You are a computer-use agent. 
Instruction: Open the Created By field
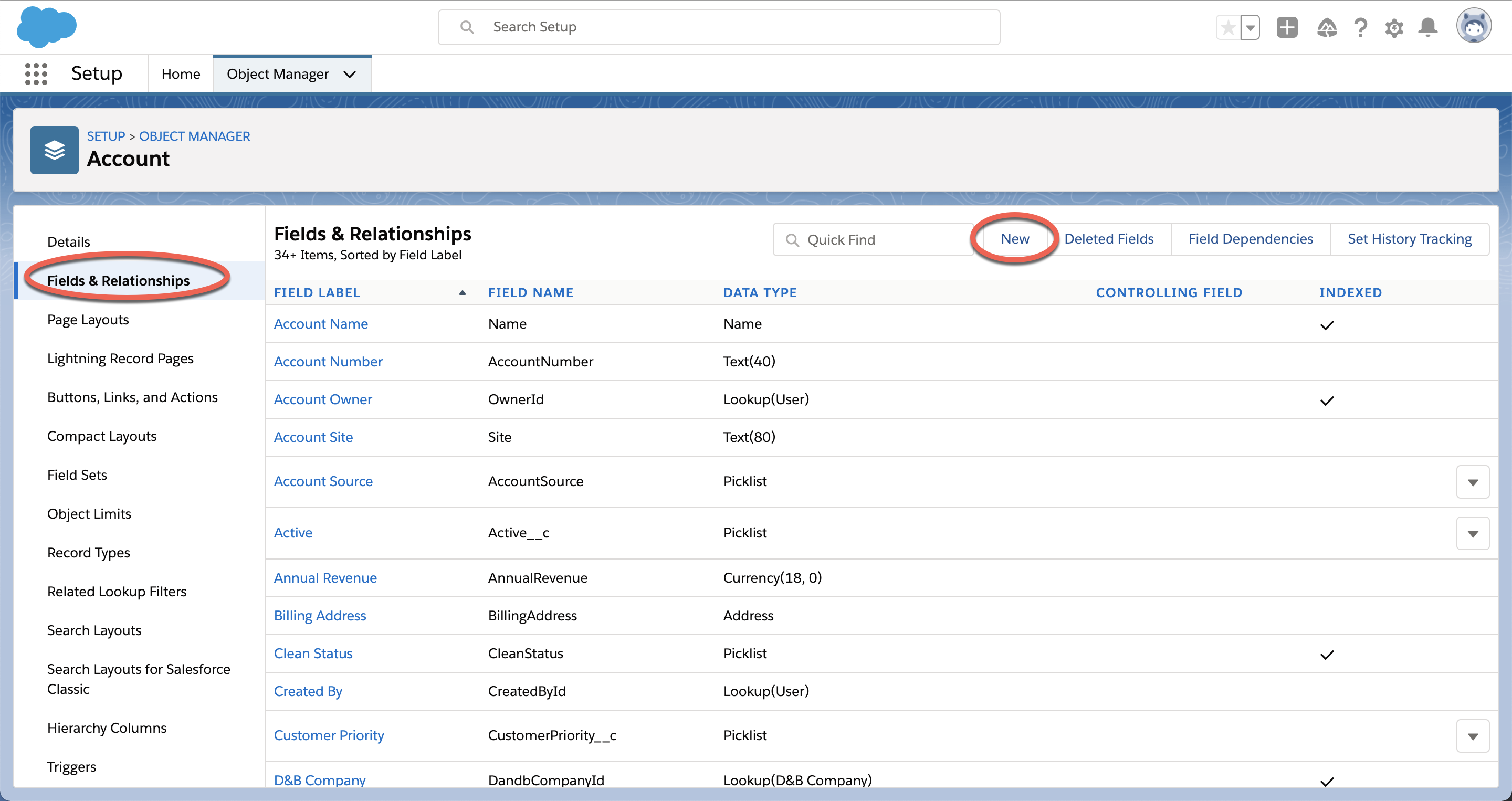tap(308, 691)
